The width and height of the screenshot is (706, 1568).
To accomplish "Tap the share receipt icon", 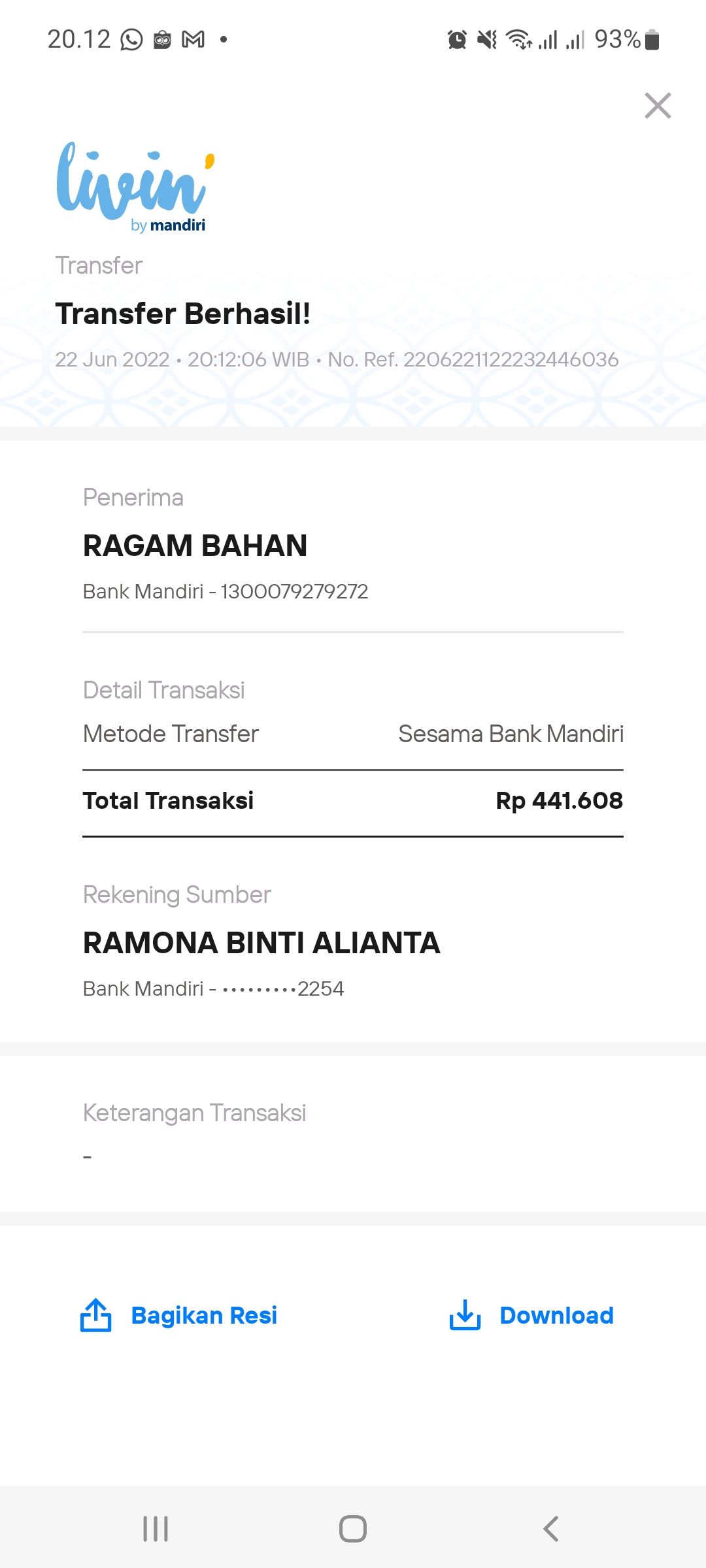I will tap(95, 1315).
